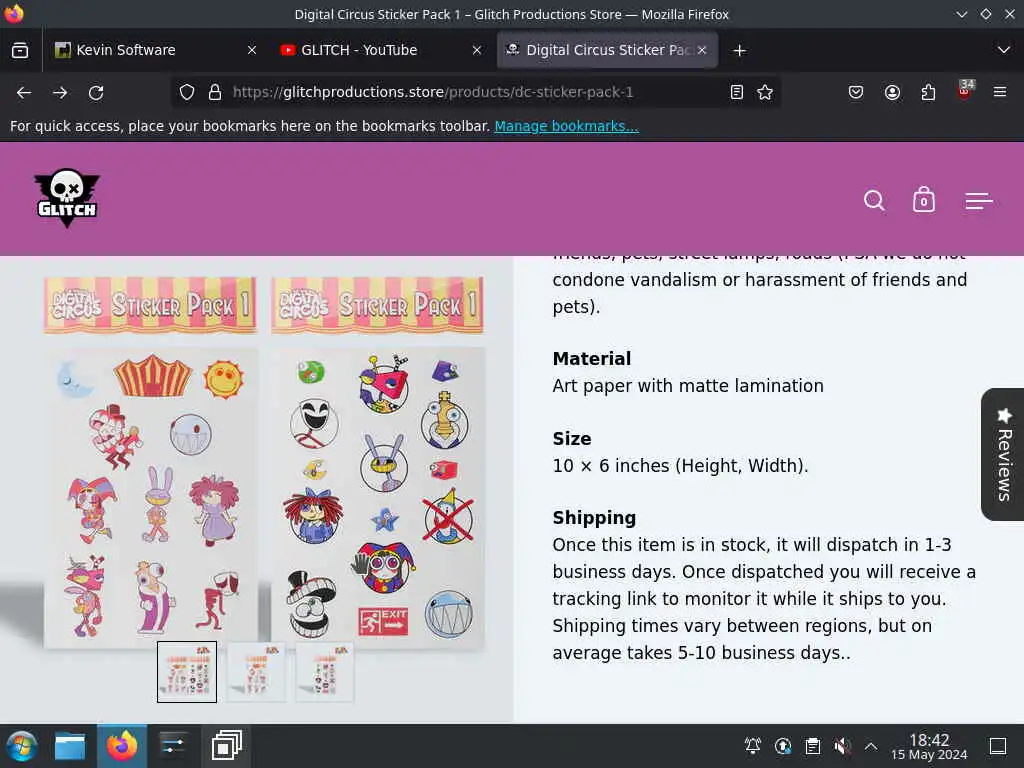Open a new browser tab
This screenshot has width=1024, height=768.
[739, 50]
